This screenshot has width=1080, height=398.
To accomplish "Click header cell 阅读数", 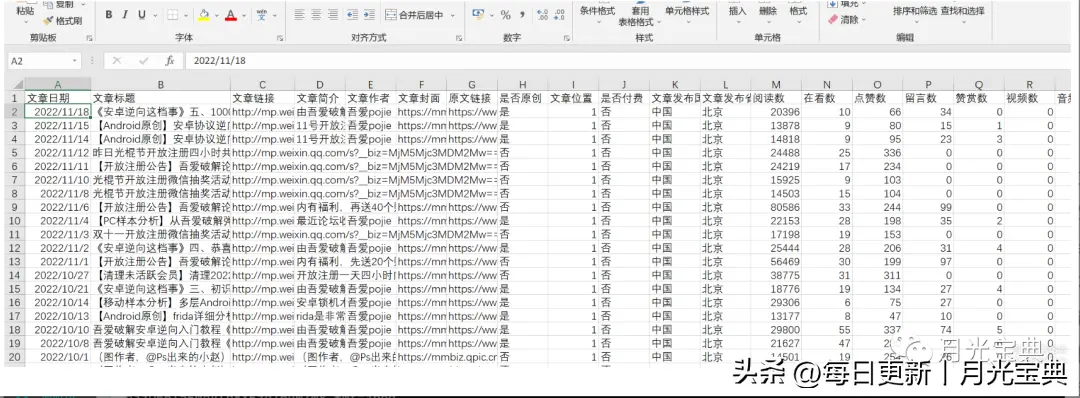I will pyautogui.click(x=777, y=98).
